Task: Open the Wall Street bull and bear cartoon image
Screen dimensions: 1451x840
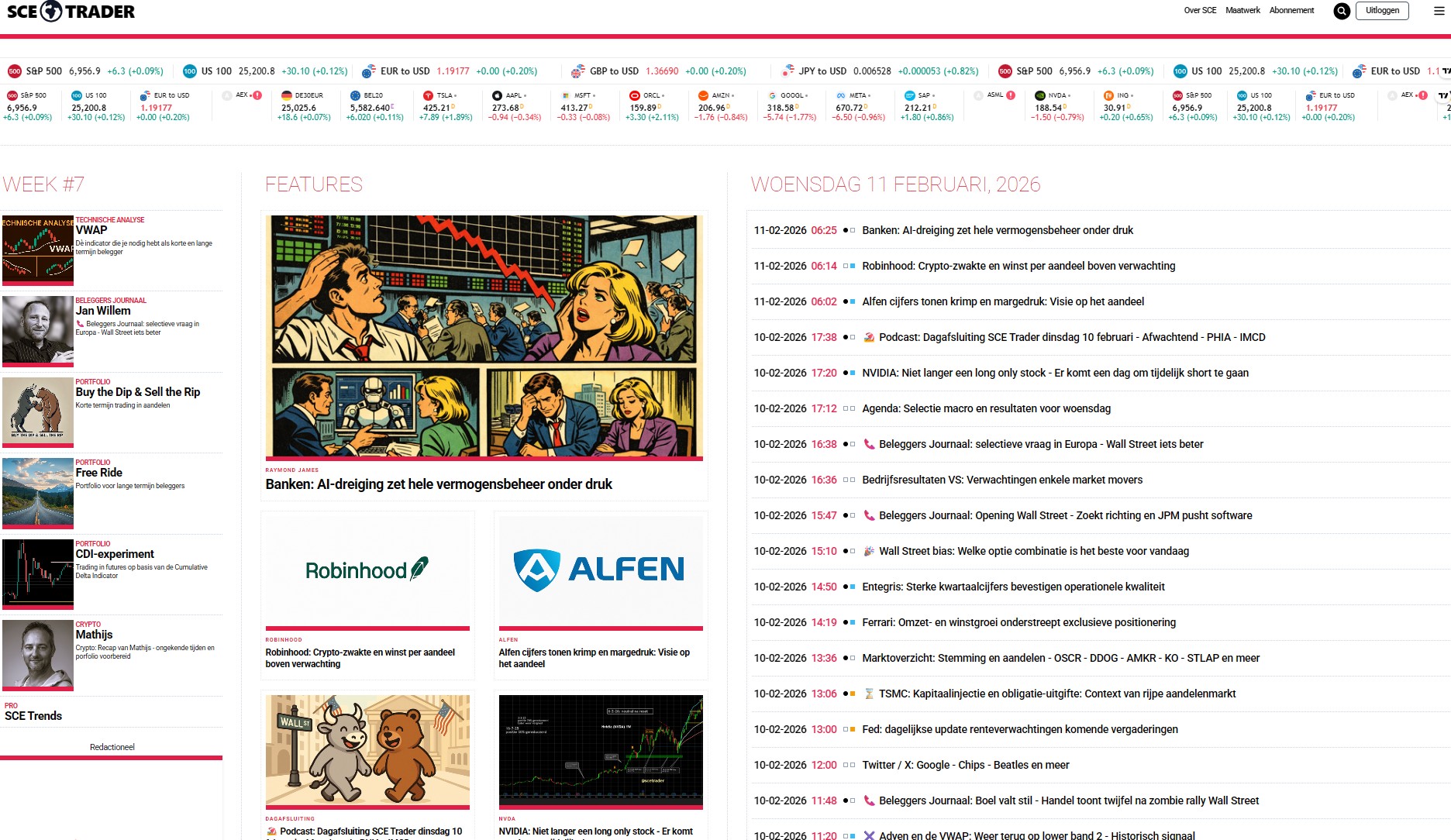Action: click(x=367, y=752)
